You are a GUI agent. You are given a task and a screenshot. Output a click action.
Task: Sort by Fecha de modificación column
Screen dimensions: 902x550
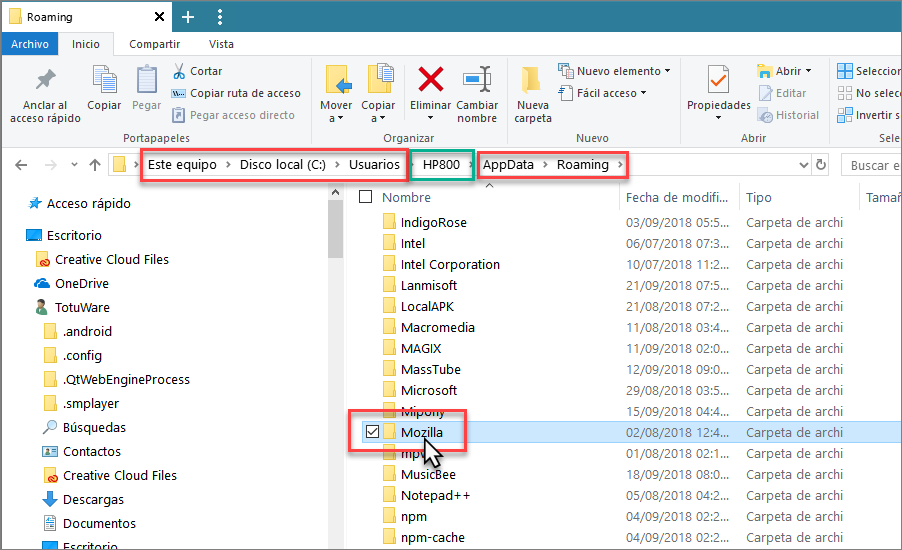click(x=677, y=197)
